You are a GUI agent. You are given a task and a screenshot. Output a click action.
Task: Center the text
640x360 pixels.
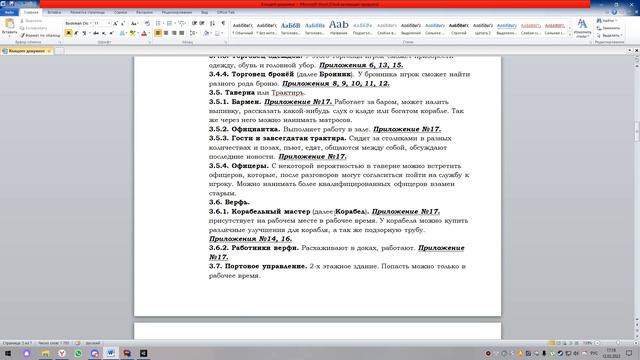[x=166, y=33]
